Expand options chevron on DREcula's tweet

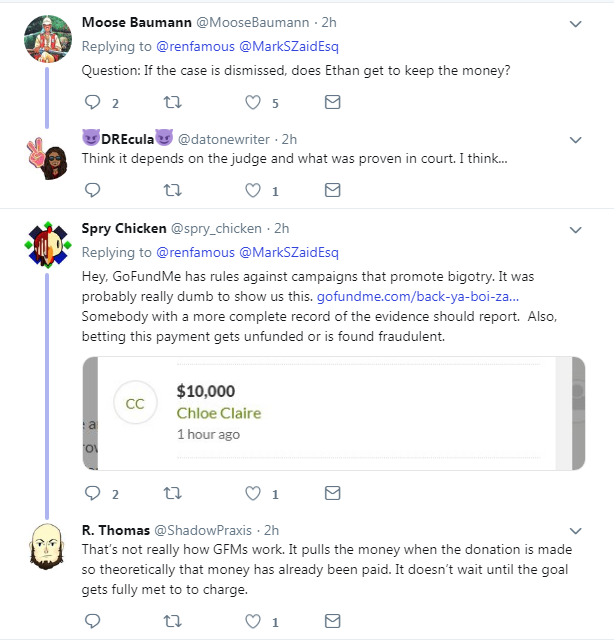576,140
